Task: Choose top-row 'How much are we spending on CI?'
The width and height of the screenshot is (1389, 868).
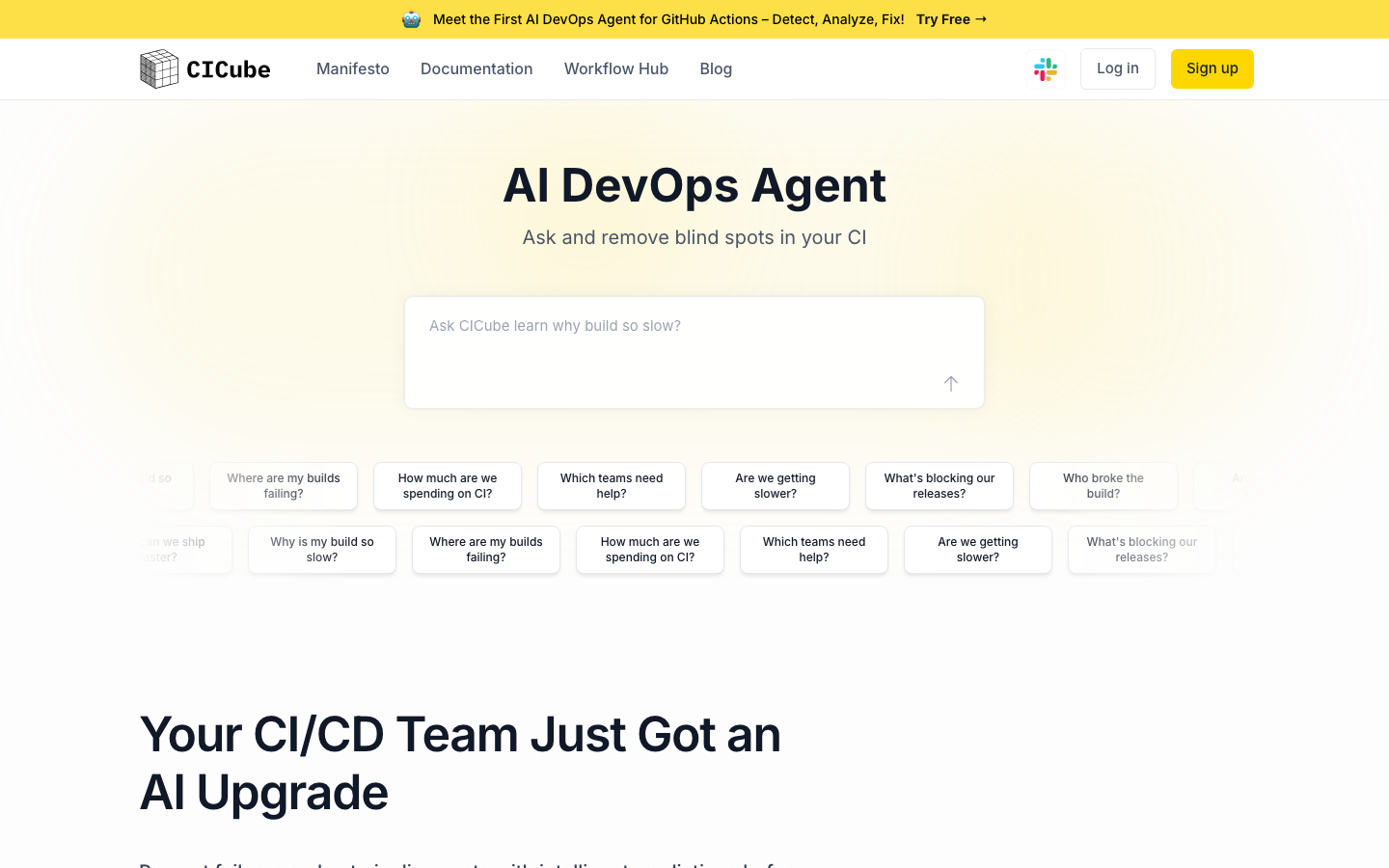Action: click(x=448, y=486)
